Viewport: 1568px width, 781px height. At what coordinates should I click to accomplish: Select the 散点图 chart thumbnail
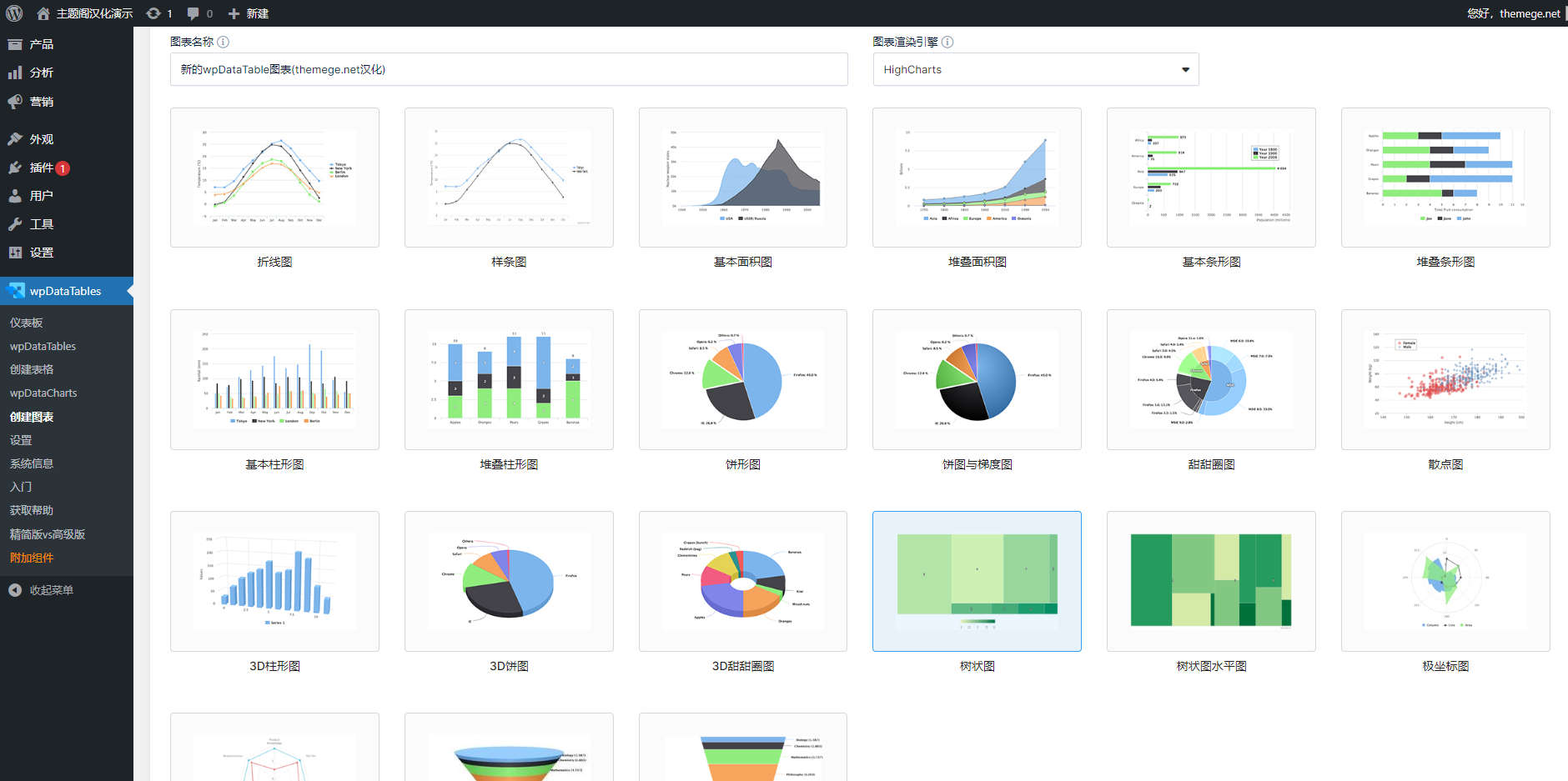[x=1445, y=379]
